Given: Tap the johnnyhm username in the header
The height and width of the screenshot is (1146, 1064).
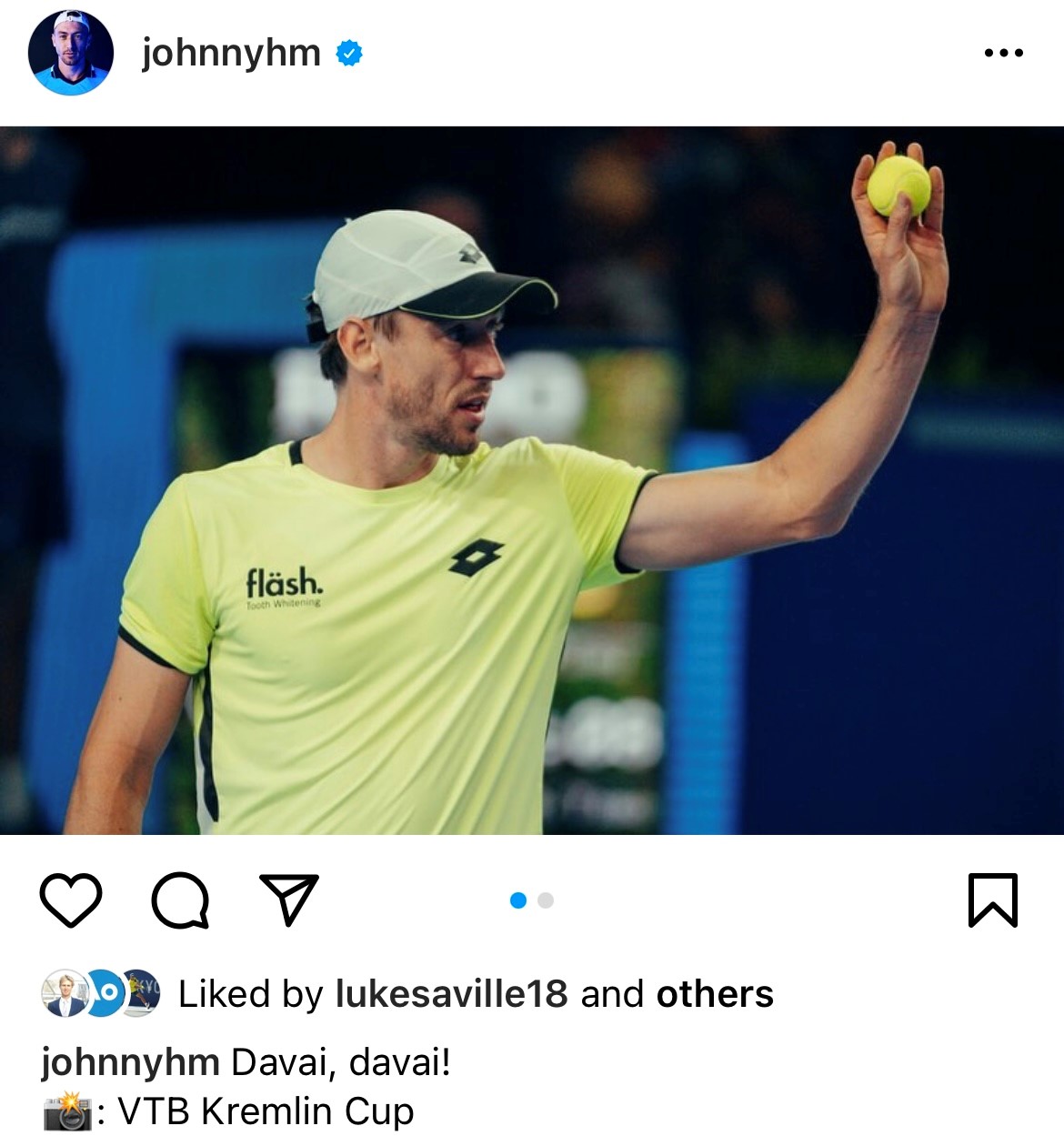Looking at the screenshot, I should [x=231, y=53].
